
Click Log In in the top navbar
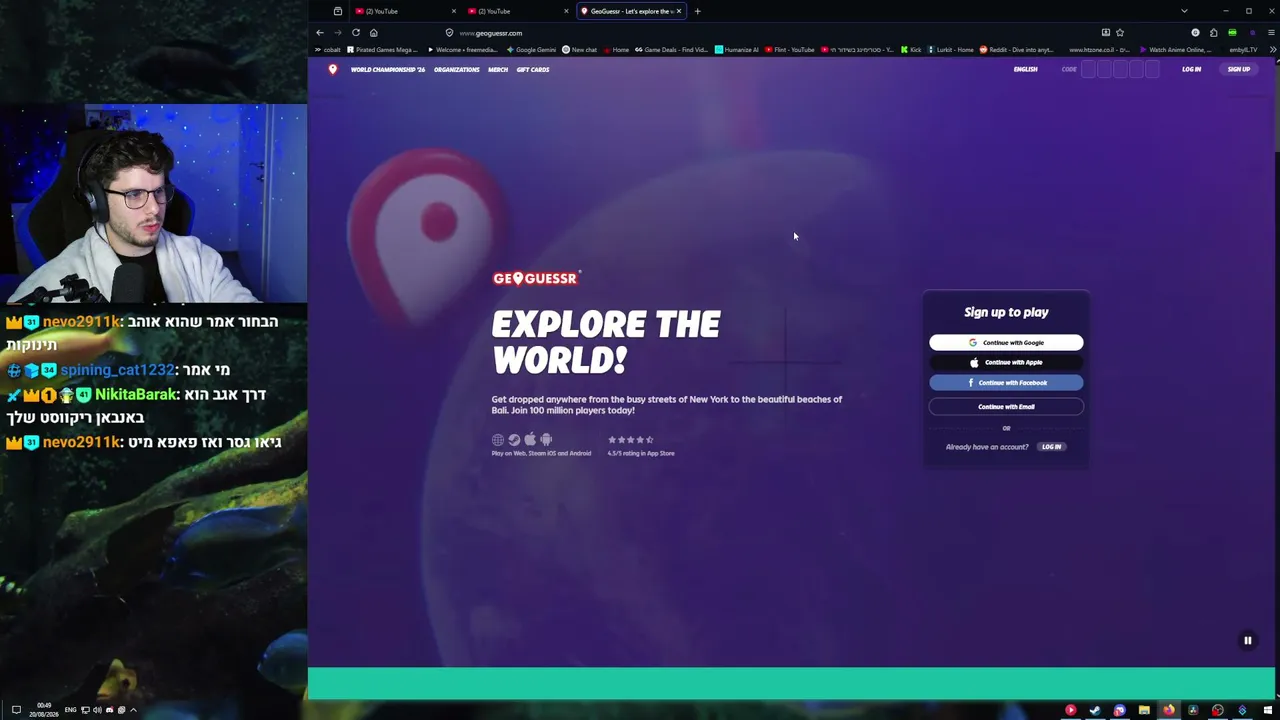tap(1191, 70)
